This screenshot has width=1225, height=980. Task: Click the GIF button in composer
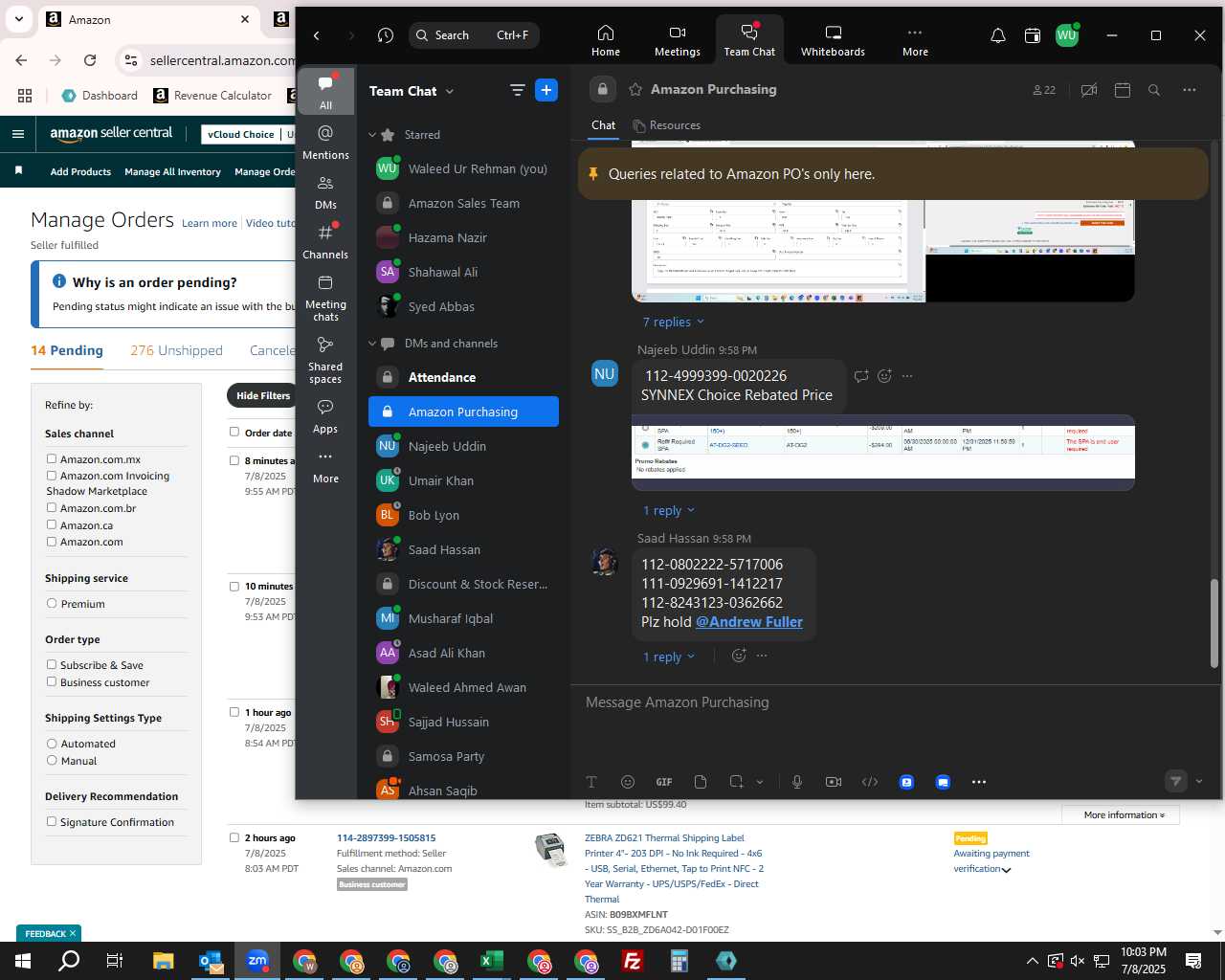click(x=664, y=782)
